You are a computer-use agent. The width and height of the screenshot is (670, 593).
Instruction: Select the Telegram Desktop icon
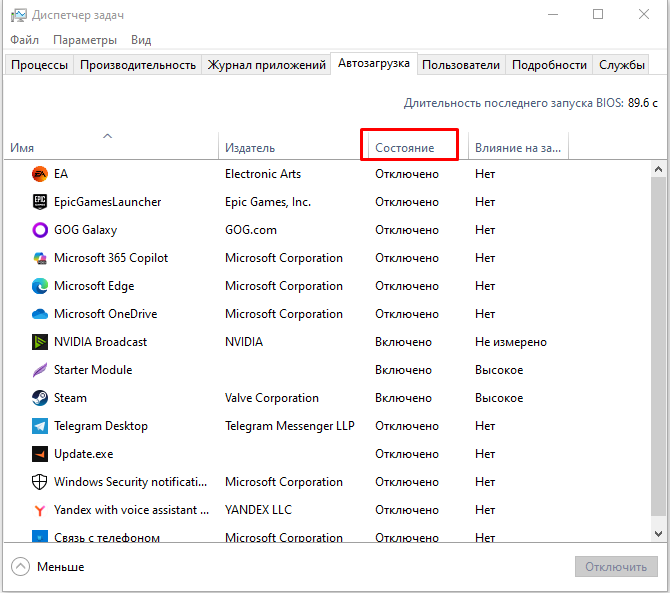click(40, 426)
